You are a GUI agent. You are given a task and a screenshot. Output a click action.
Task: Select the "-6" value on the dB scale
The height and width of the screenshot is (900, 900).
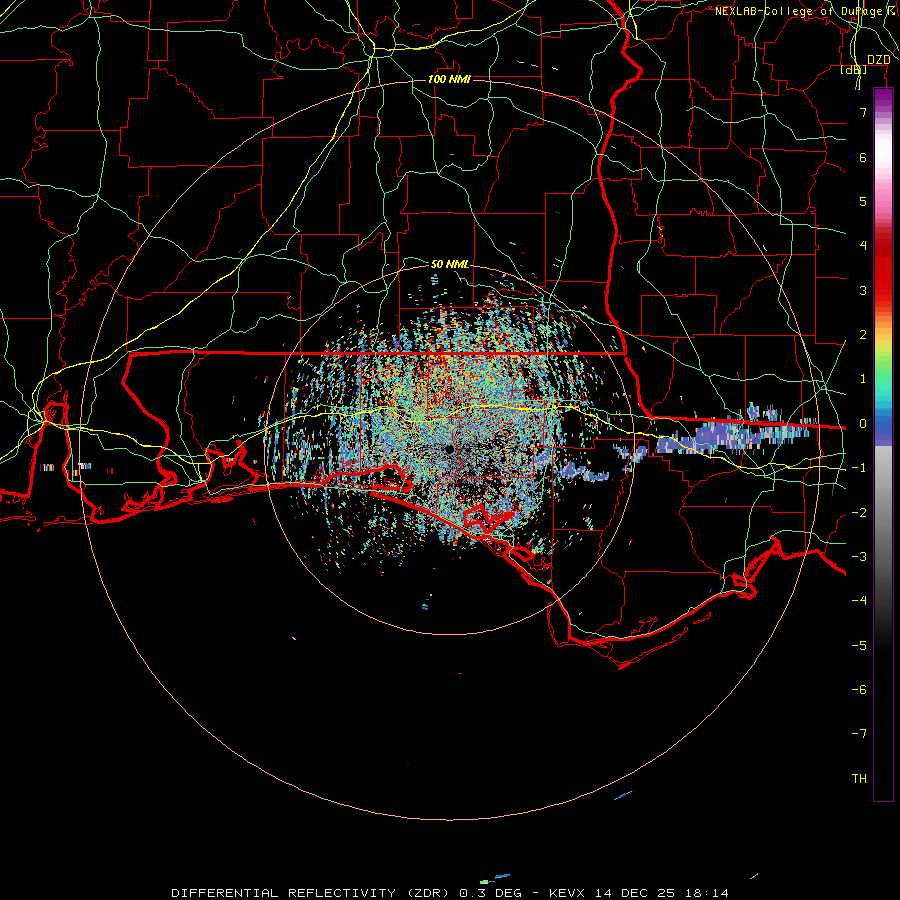pyautogui.click(x=859, y=690)
